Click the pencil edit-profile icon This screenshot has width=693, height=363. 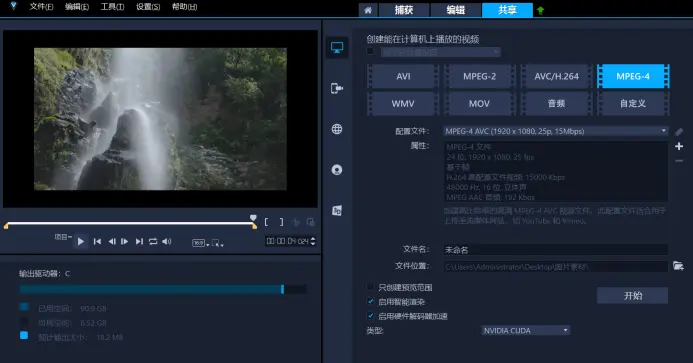[679, 132]
